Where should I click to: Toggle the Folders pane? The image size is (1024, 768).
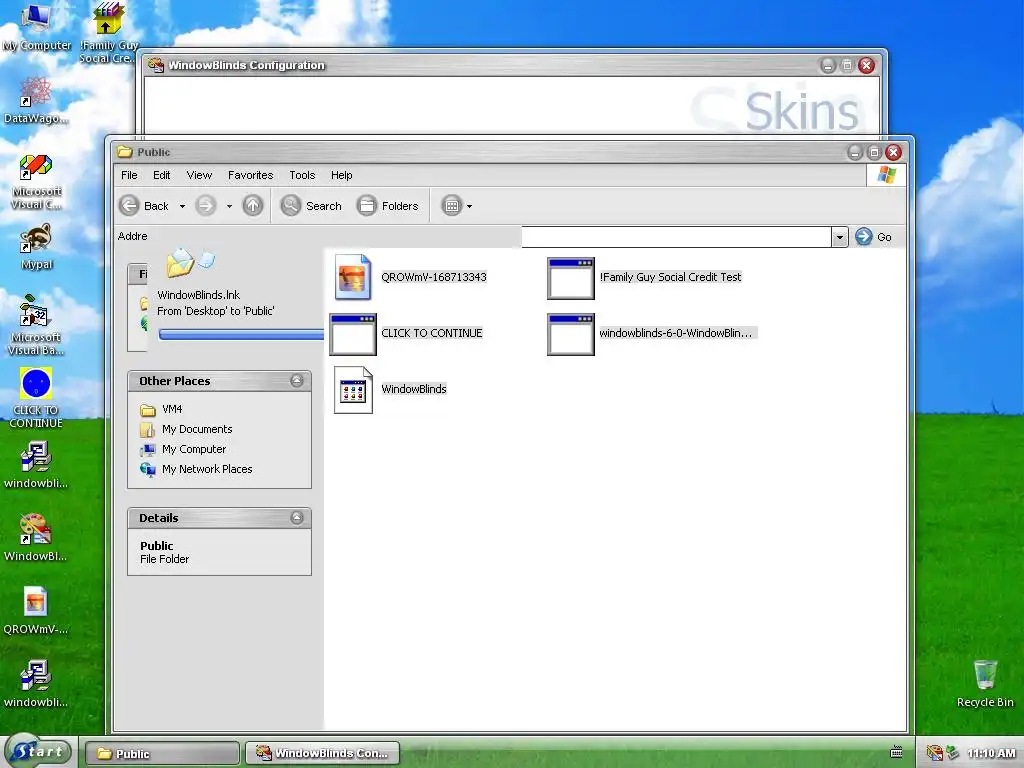coord(388,206)
